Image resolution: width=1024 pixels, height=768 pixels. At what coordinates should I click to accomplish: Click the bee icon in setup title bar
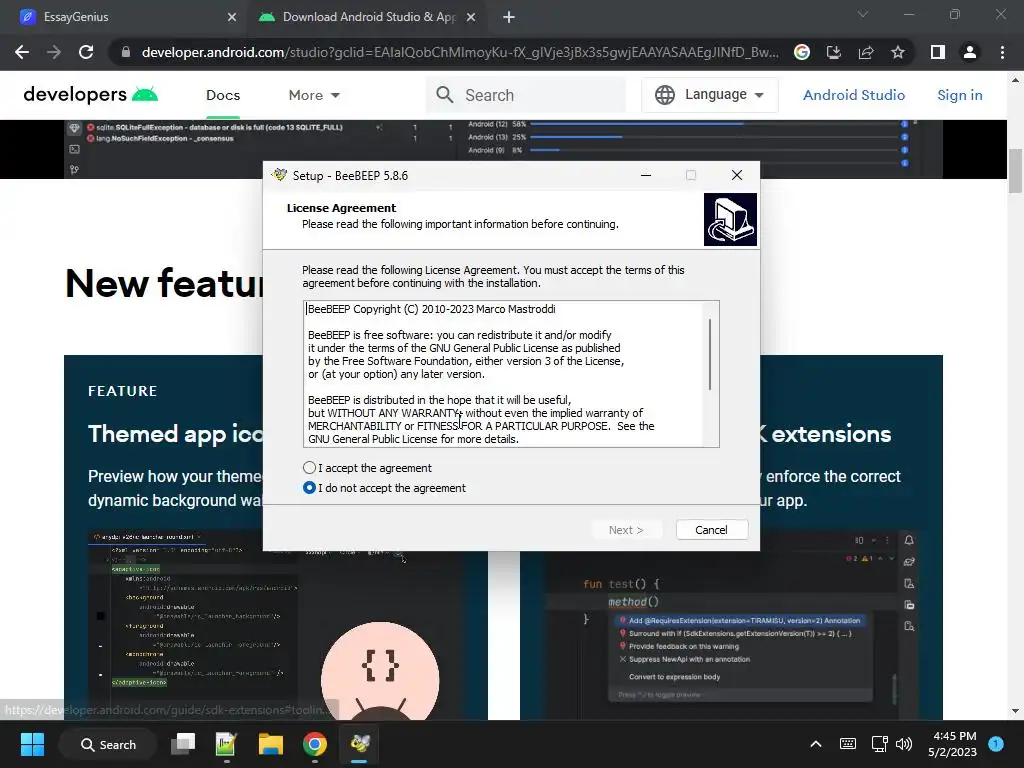pos(280,175)
